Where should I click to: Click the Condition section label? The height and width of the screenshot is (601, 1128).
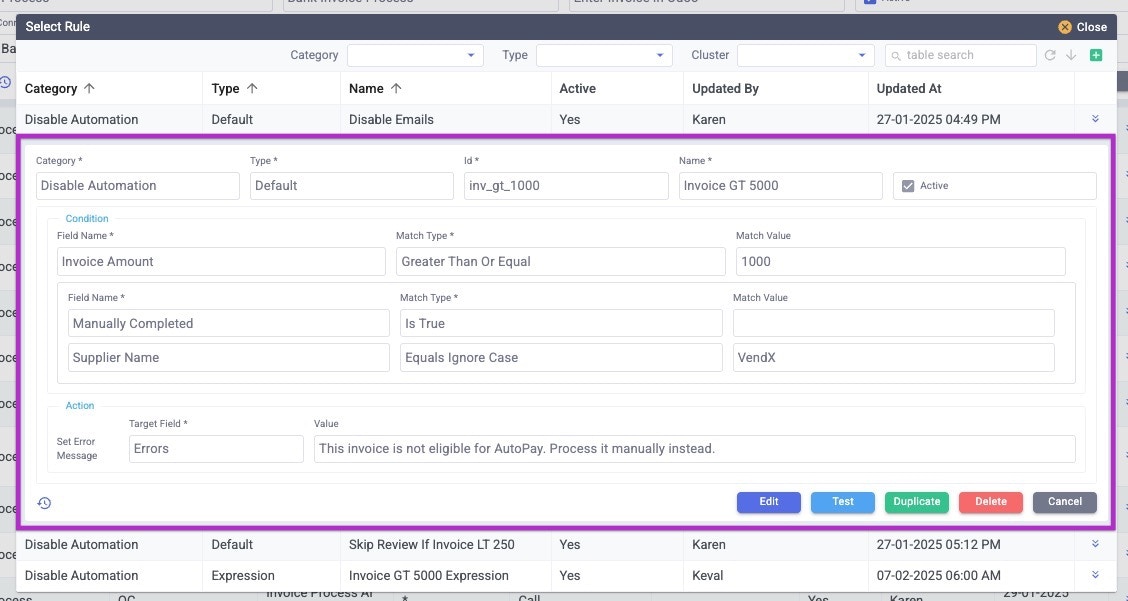(87, 219)
